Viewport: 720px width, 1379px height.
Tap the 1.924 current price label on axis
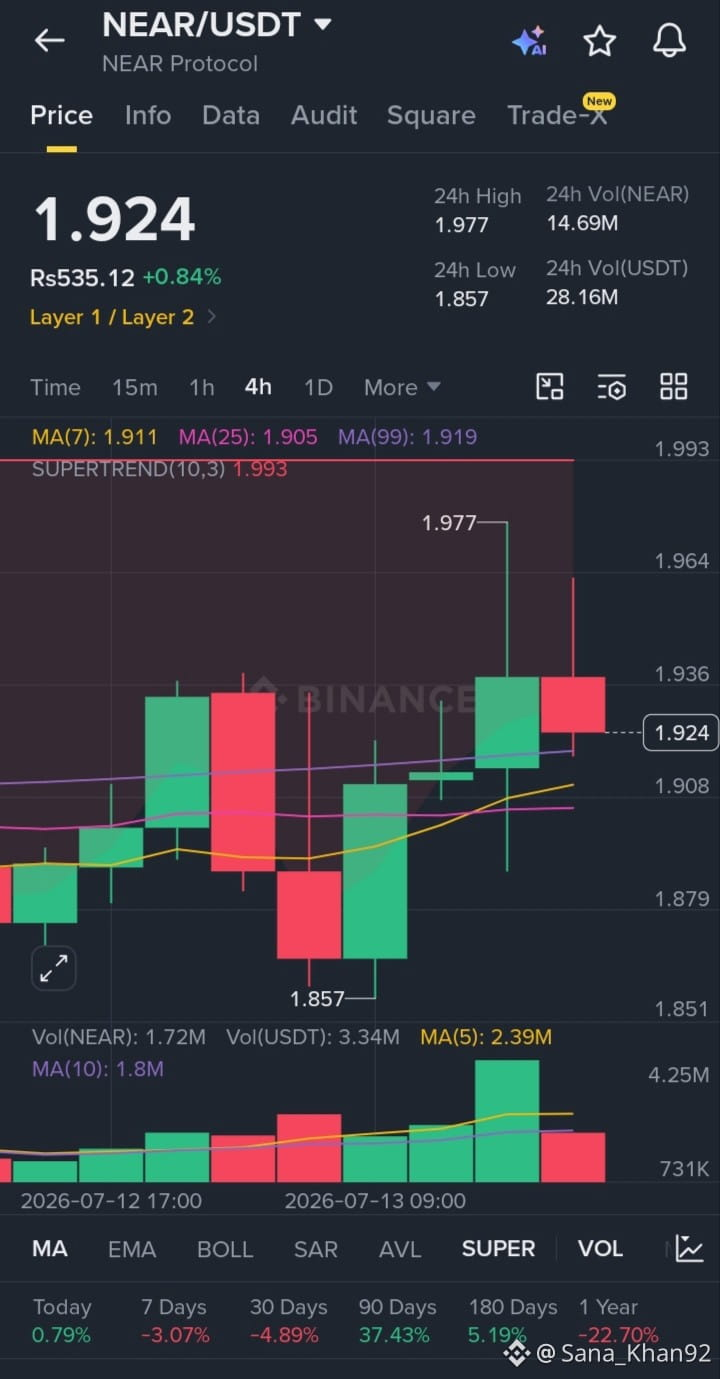coord(681,733)
